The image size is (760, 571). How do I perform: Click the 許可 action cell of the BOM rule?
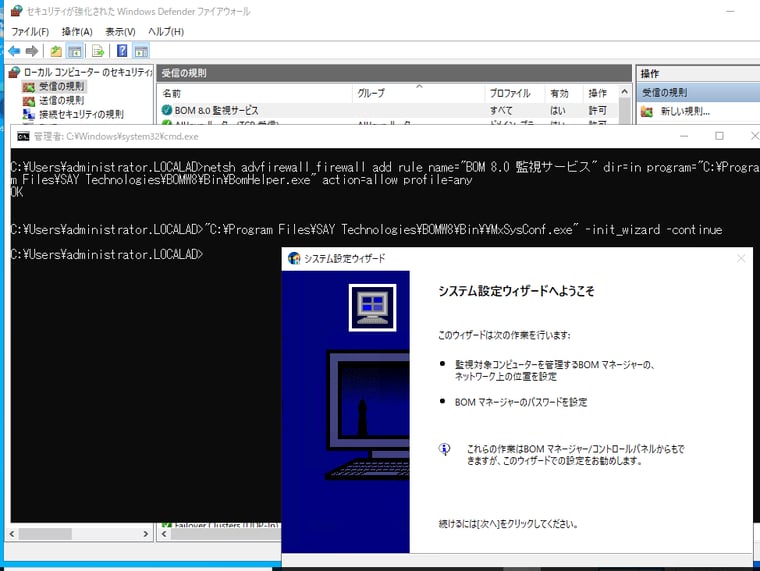(x=597, y=111)
